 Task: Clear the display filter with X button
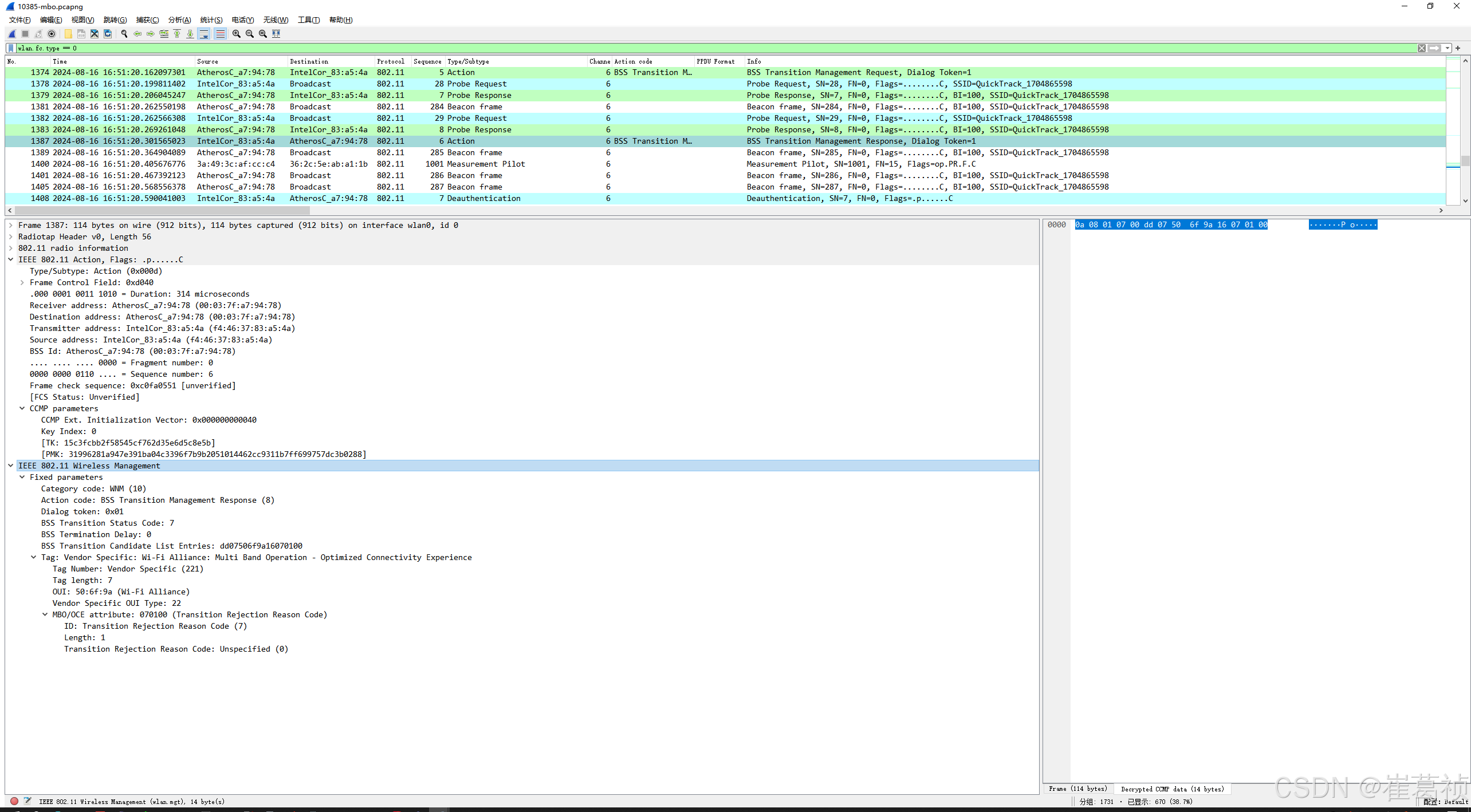coord(1422,48)
